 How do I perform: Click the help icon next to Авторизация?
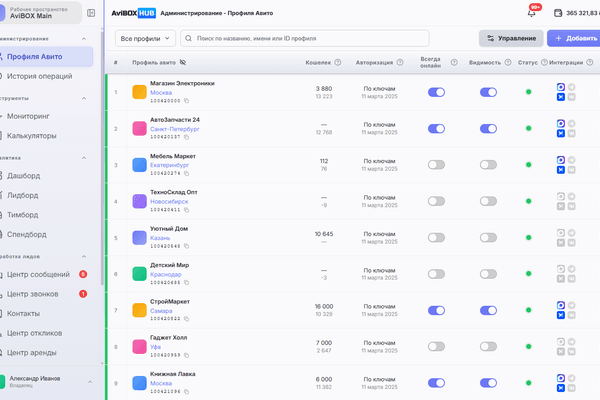[400, 62]
